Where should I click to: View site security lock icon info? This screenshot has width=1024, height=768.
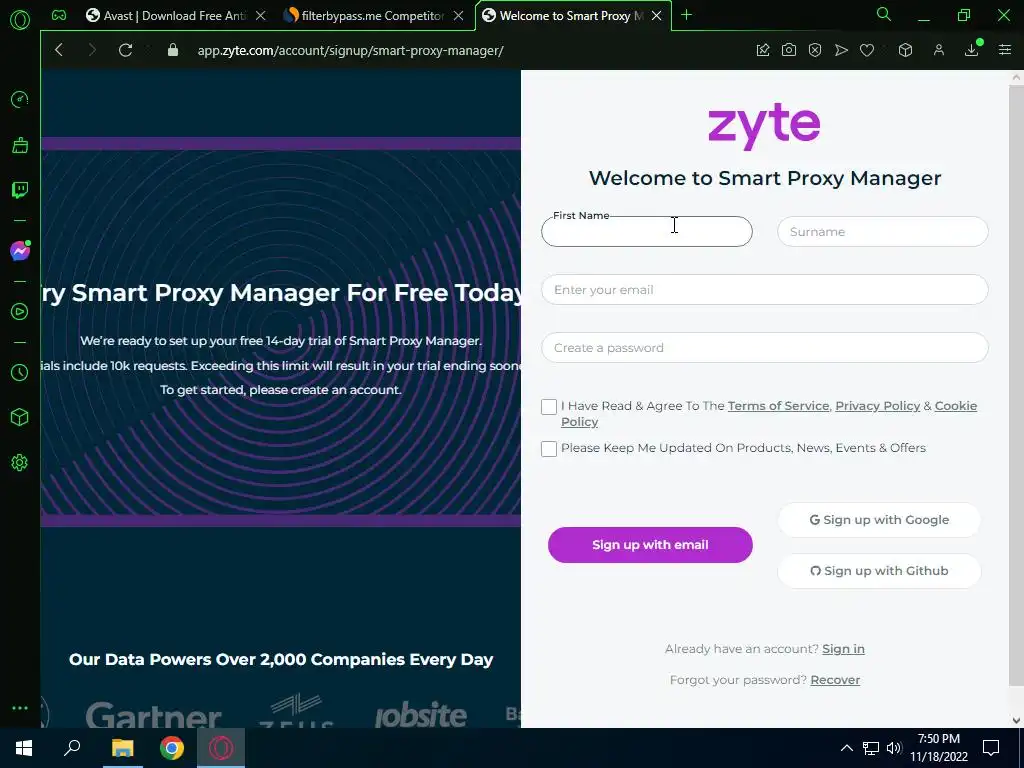tap(173, 50)
